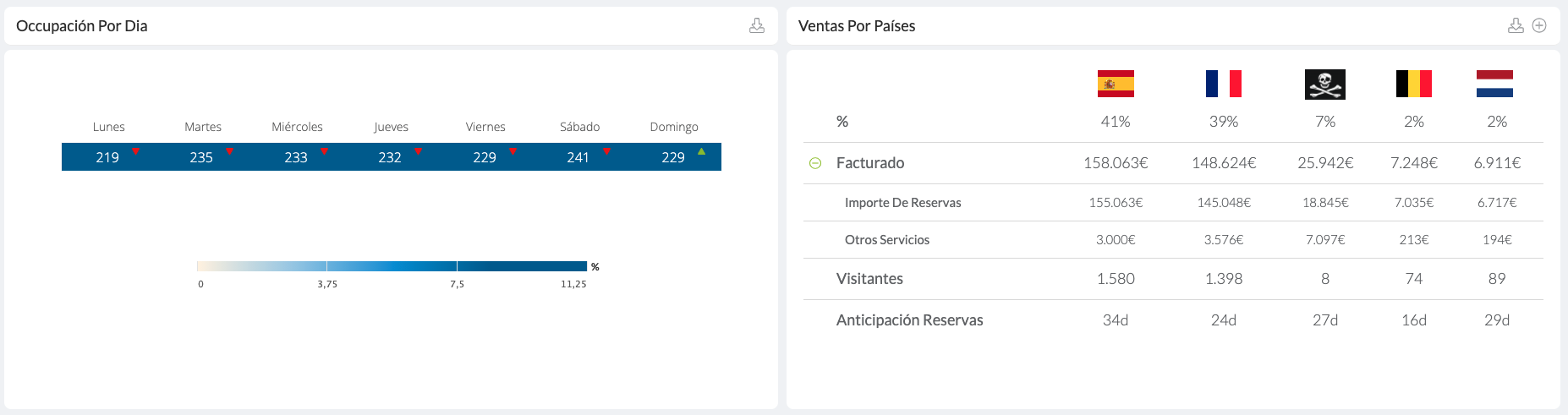The image size is (1568, 415).
Task: Select the Belgium flag column
Action: tap(1414, 84)
